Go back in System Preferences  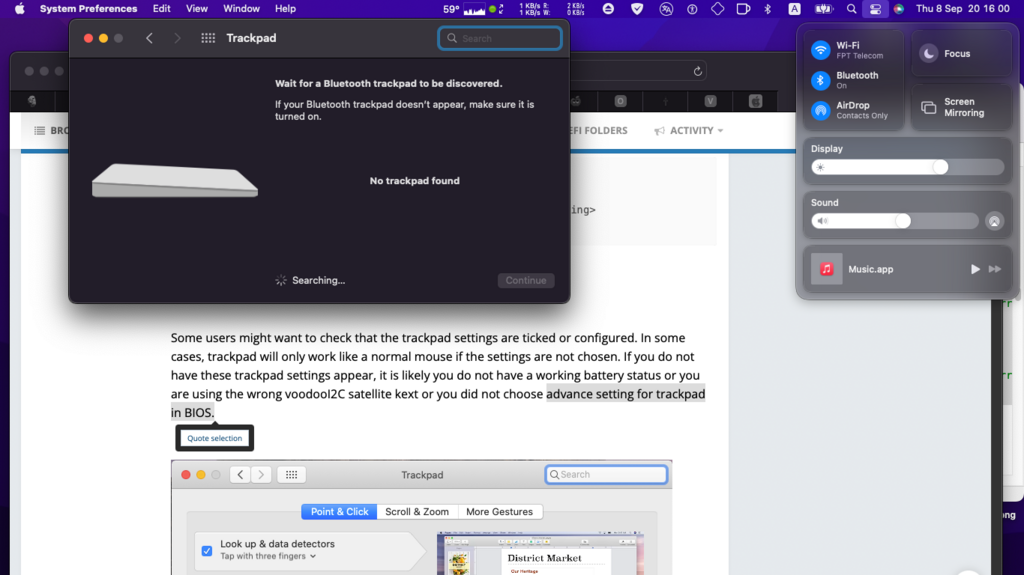(x=149, y=38)
